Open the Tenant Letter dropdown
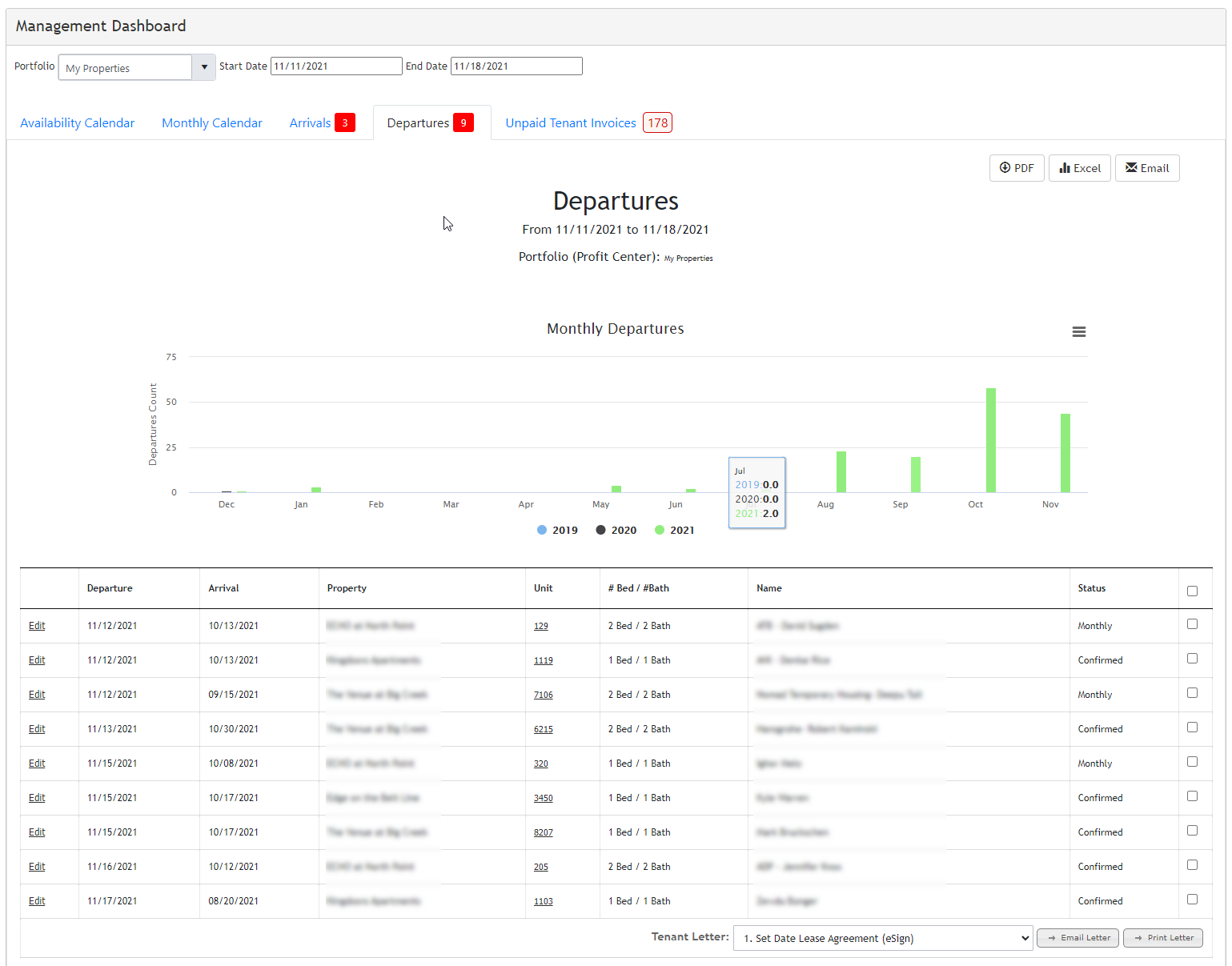The height and width of the screenshot is (966, 1232). (x=883, y=938)
